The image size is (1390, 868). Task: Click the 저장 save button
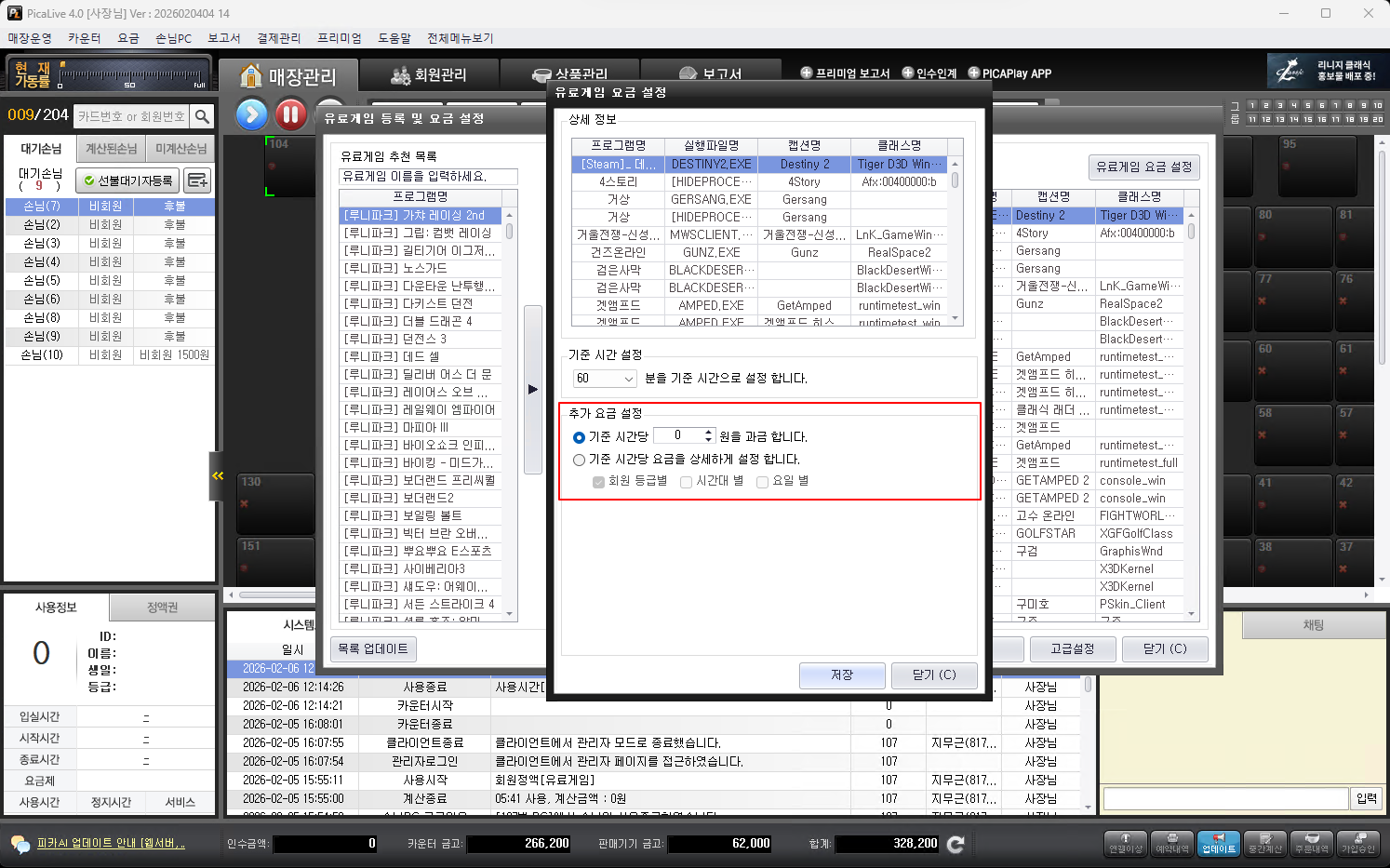tap(841, 674)
